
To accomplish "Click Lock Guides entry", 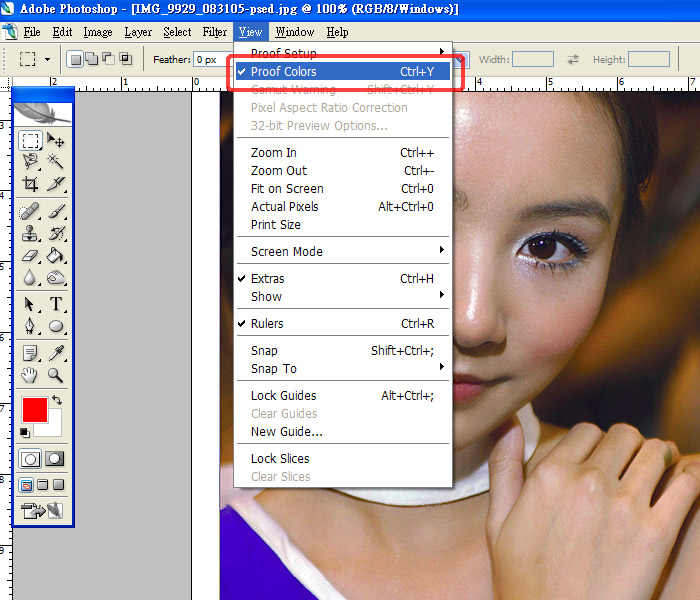I will (x=283, y=396).
